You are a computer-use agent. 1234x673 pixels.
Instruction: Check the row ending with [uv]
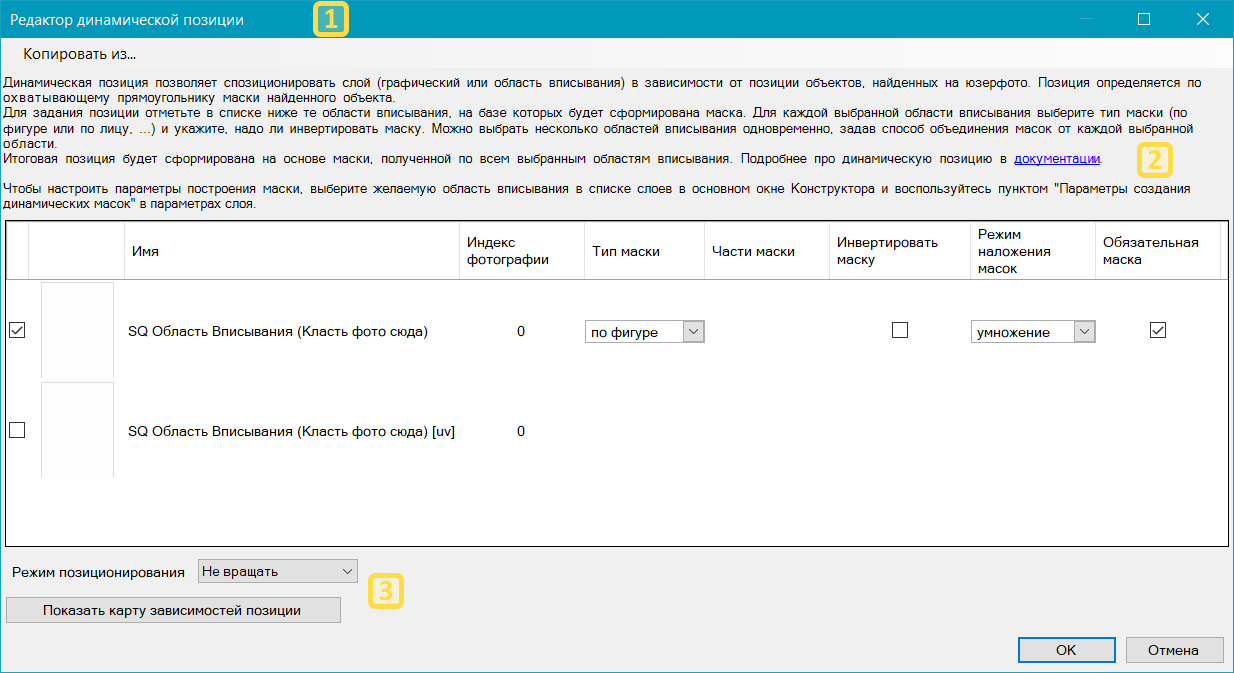[x=17, y=430]
